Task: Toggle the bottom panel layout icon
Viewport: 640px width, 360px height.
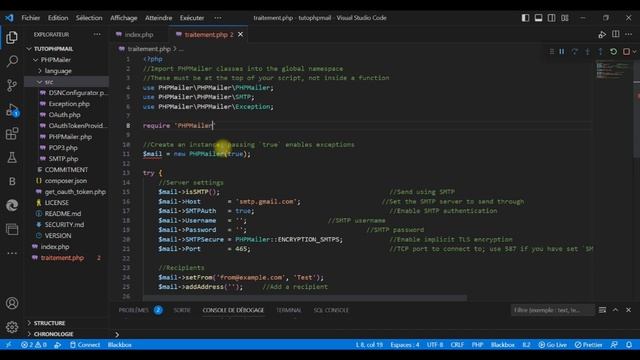Action: [538, 18]
